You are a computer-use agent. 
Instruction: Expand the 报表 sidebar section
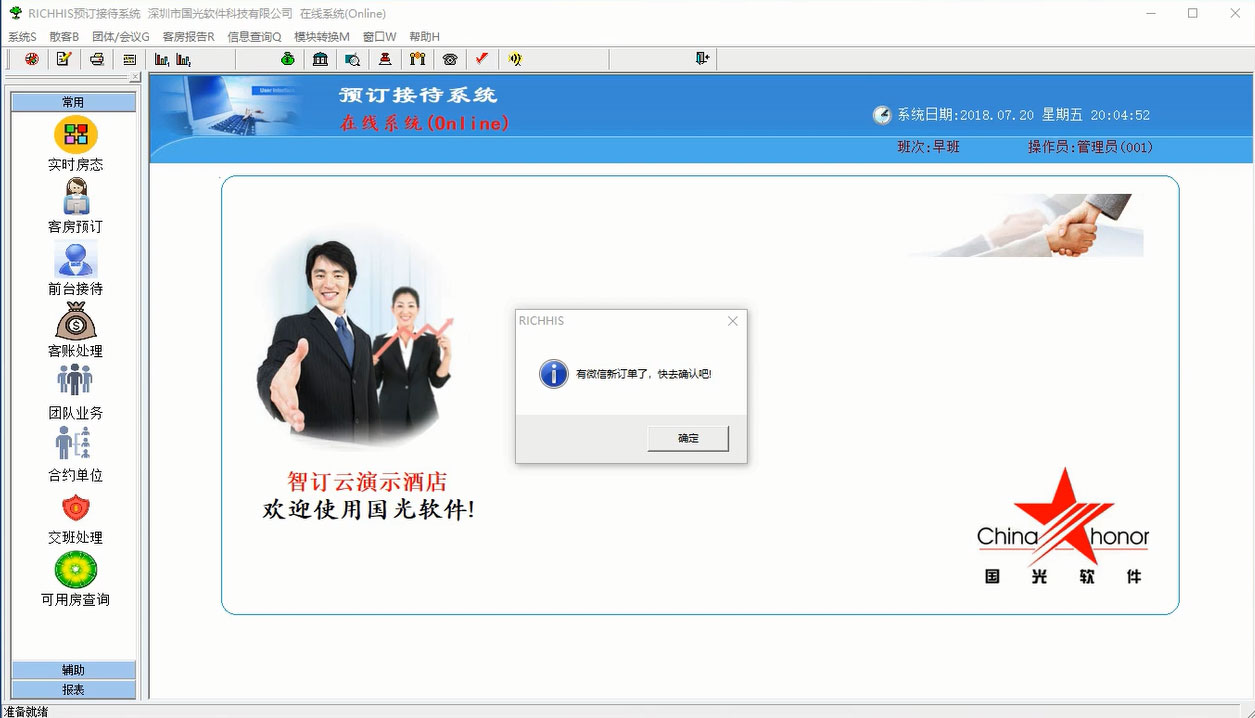pos(73,689)
